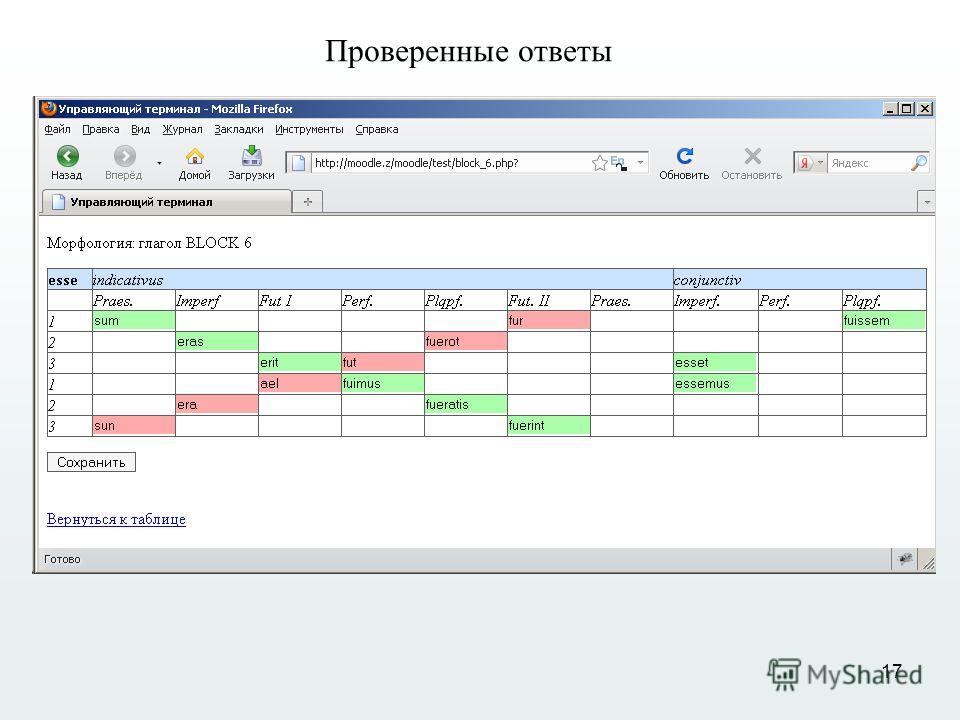This screenshot has height=720, width=960.
Task: Maximize the Firefox window
Action: point(907,109)
